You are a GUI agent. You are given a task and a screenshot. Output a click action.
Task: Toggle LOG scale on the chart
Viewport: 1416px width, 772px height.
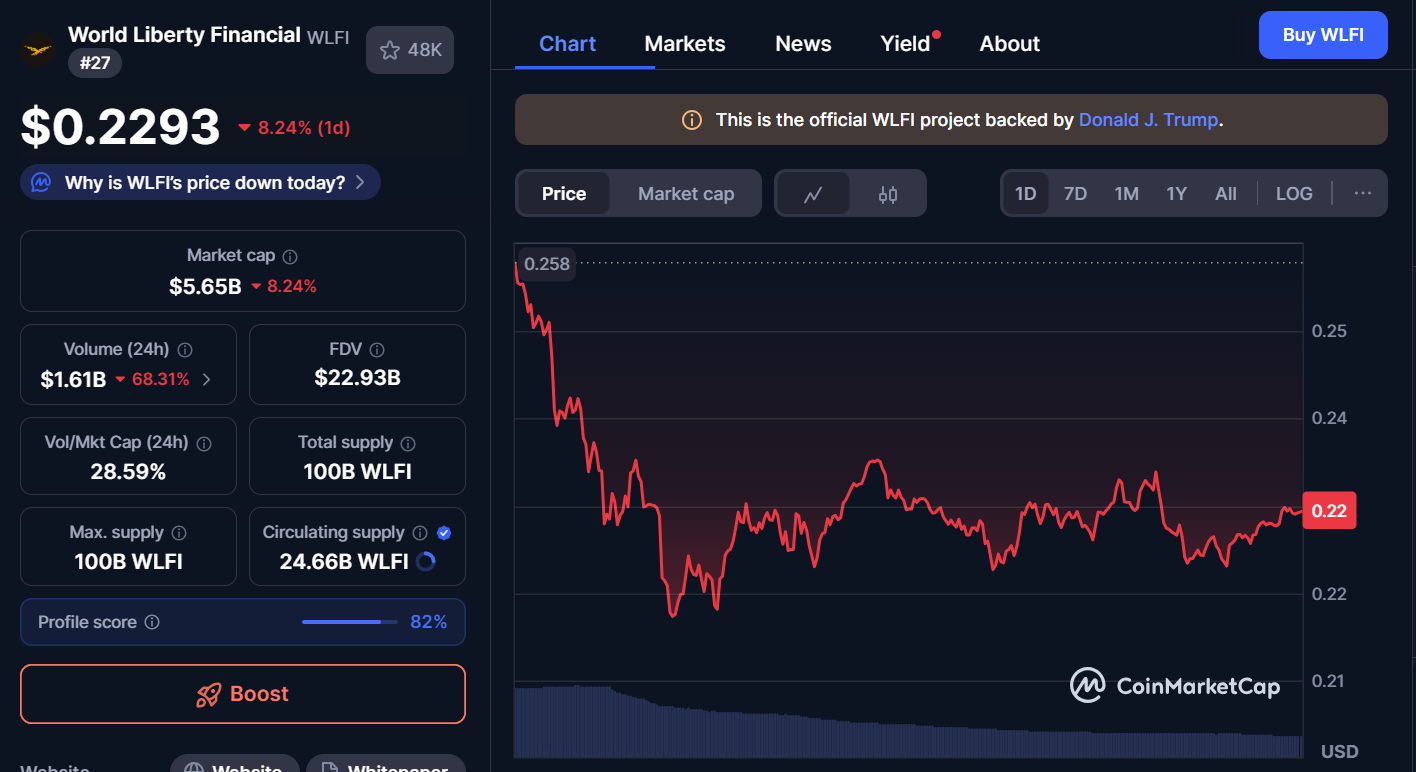pos(1294,194)
